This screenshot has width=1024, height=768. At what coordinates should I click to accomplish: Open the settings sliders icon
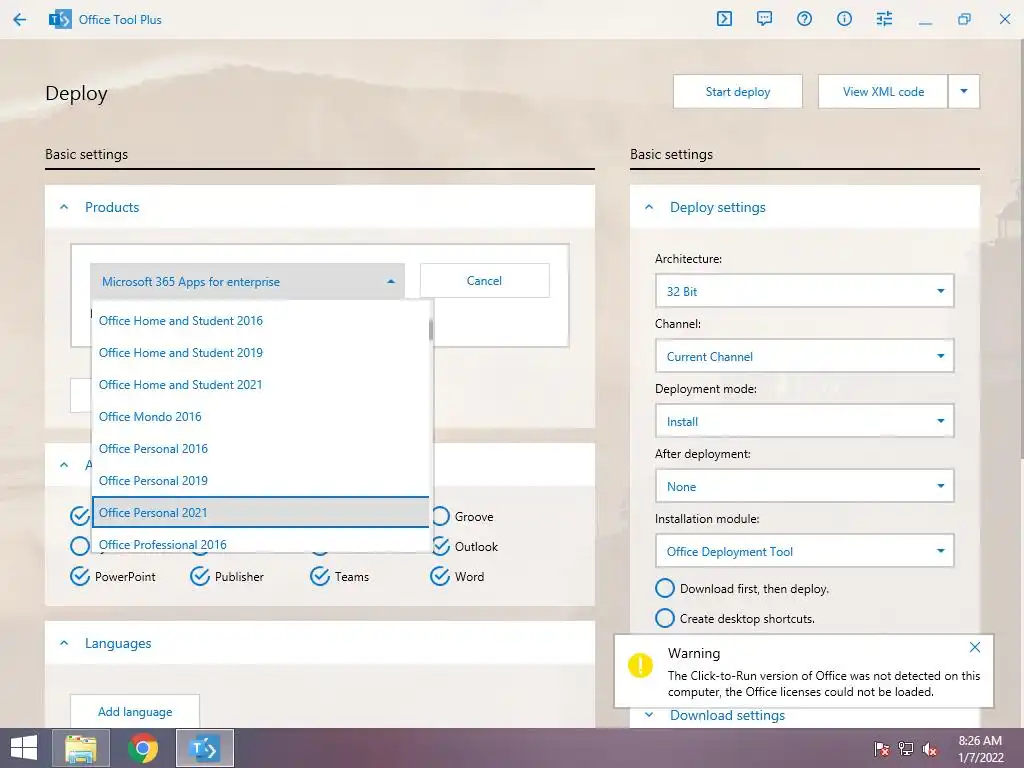pos(884,19)
